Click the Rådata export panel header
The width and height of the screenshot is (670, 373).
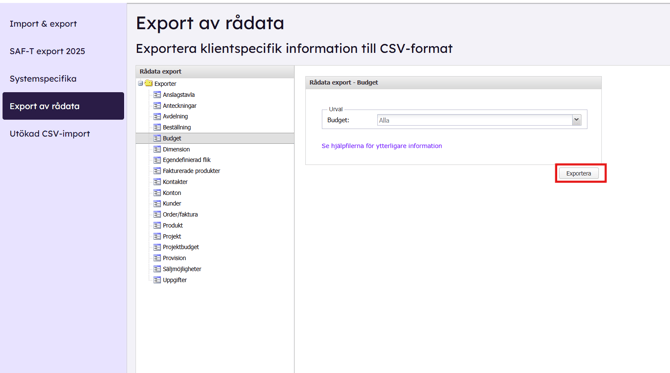pos(215,71)
